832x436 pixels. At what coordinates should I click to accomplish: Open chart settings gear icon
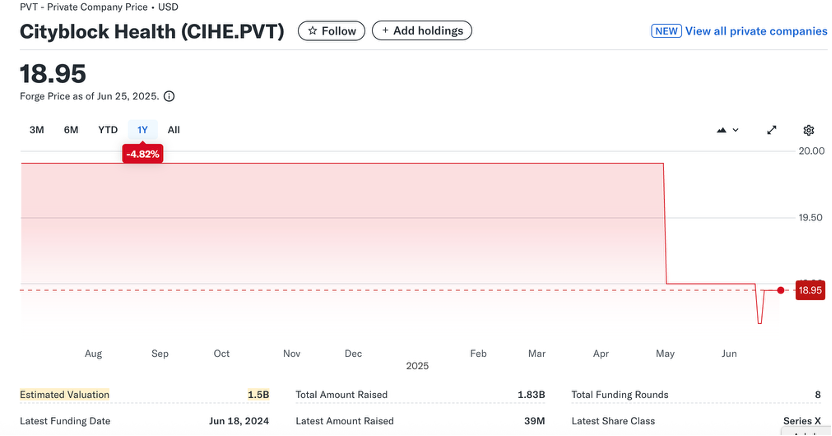tap(809, 130)
